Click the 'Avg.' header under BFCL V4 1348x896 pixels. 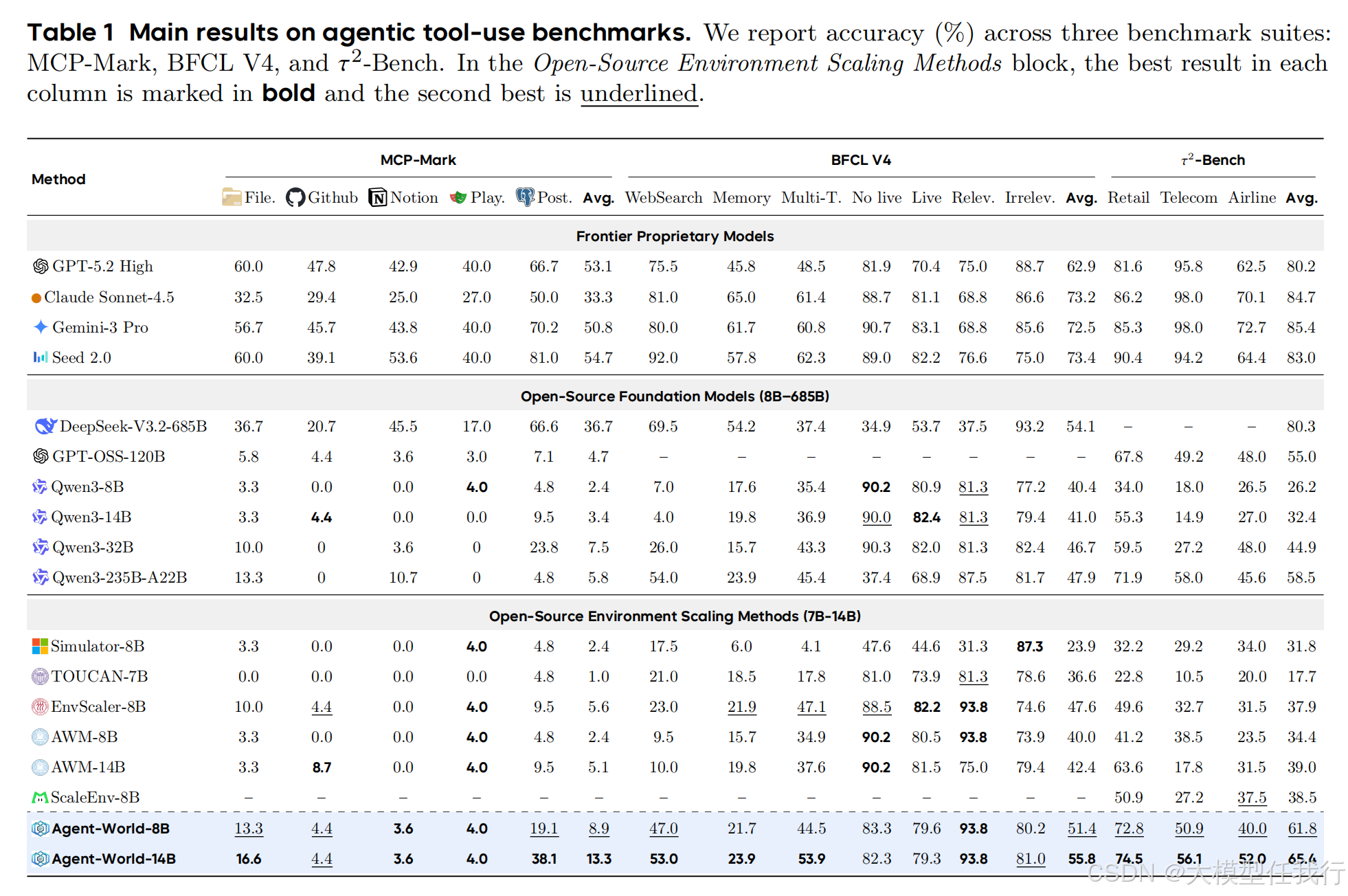pyautogui.click(x=1081, y=199)
